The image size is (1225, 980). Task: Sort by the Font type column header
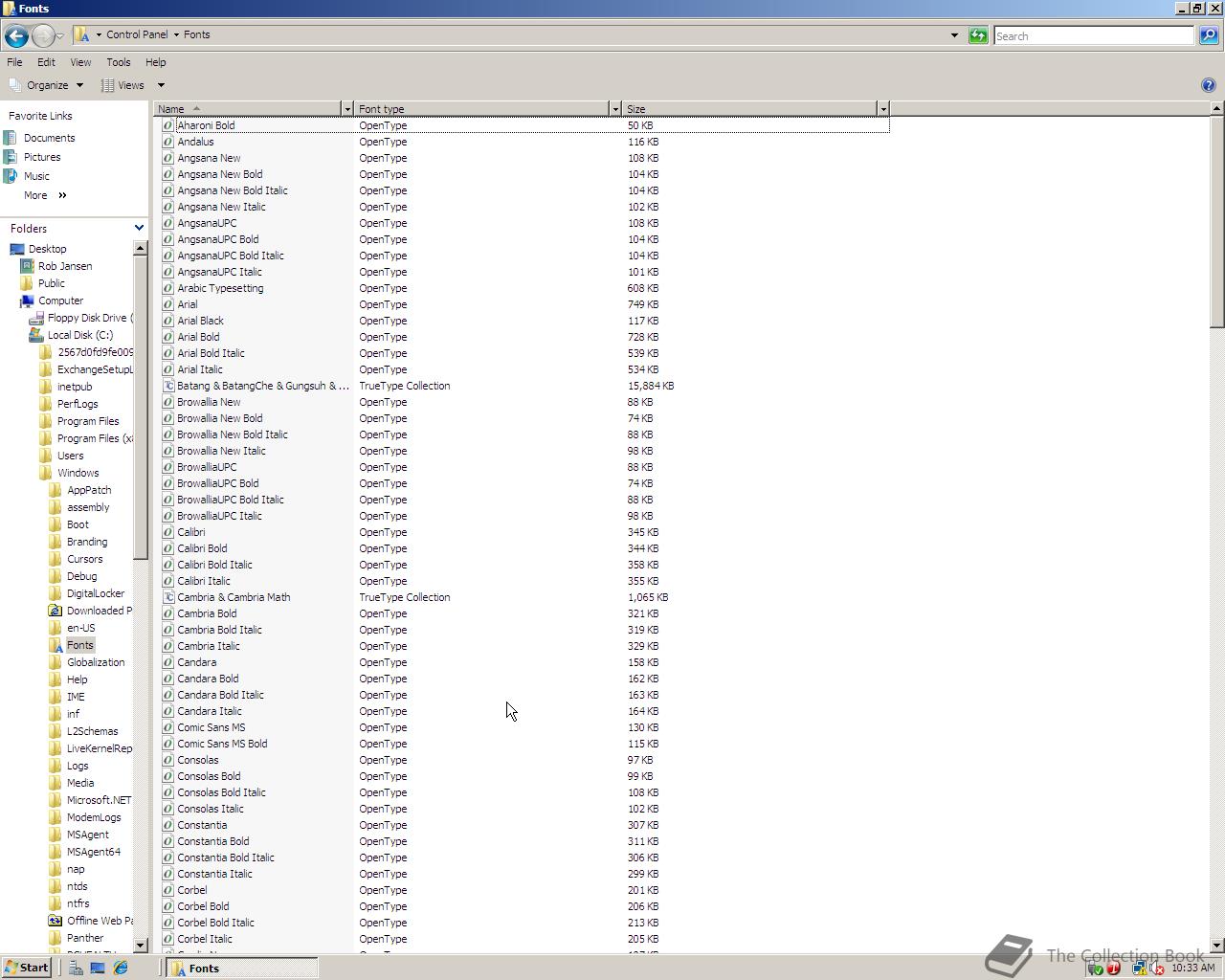(482, 109)
